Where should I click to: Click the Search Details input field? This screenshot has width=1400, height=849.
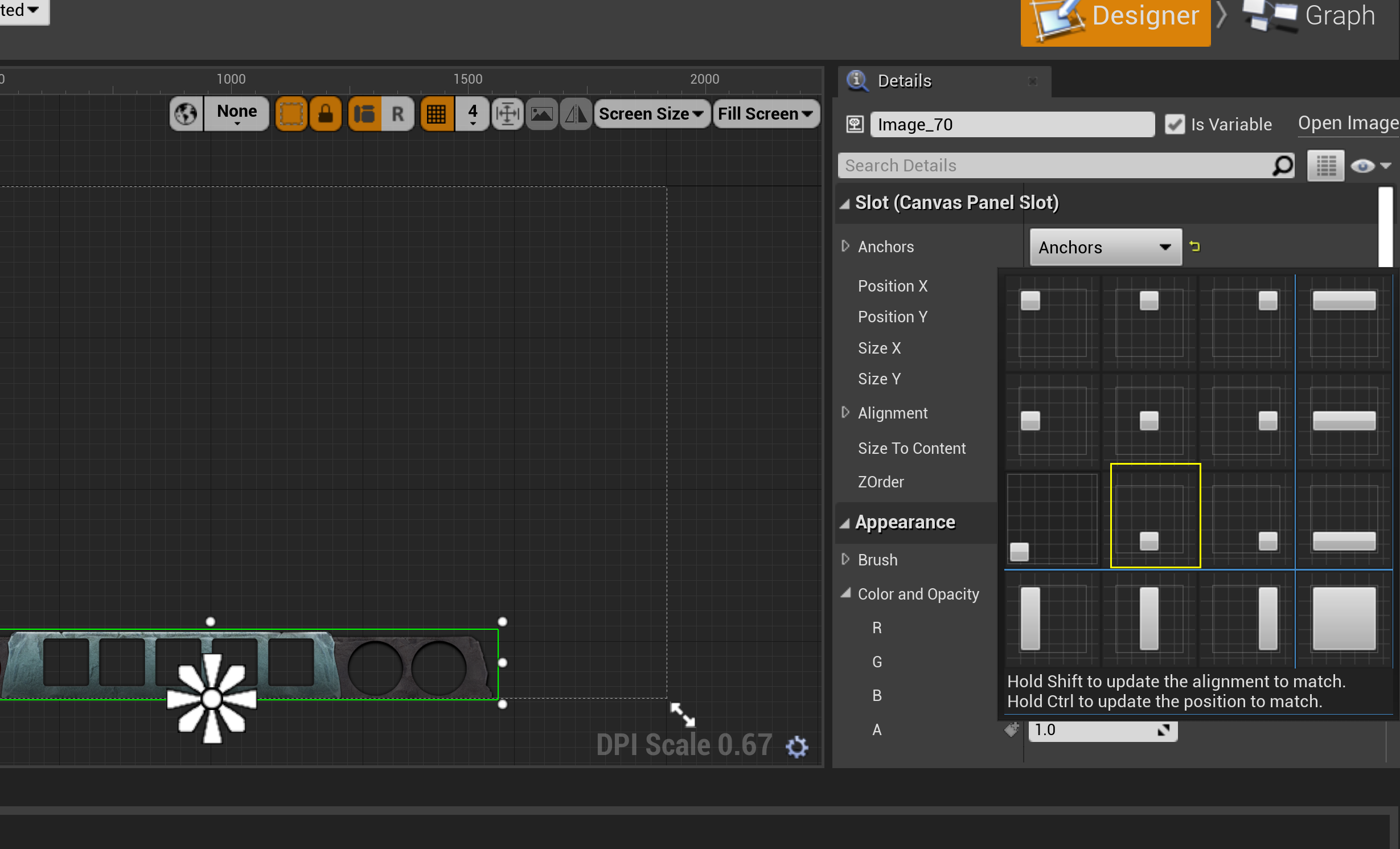1065,165
